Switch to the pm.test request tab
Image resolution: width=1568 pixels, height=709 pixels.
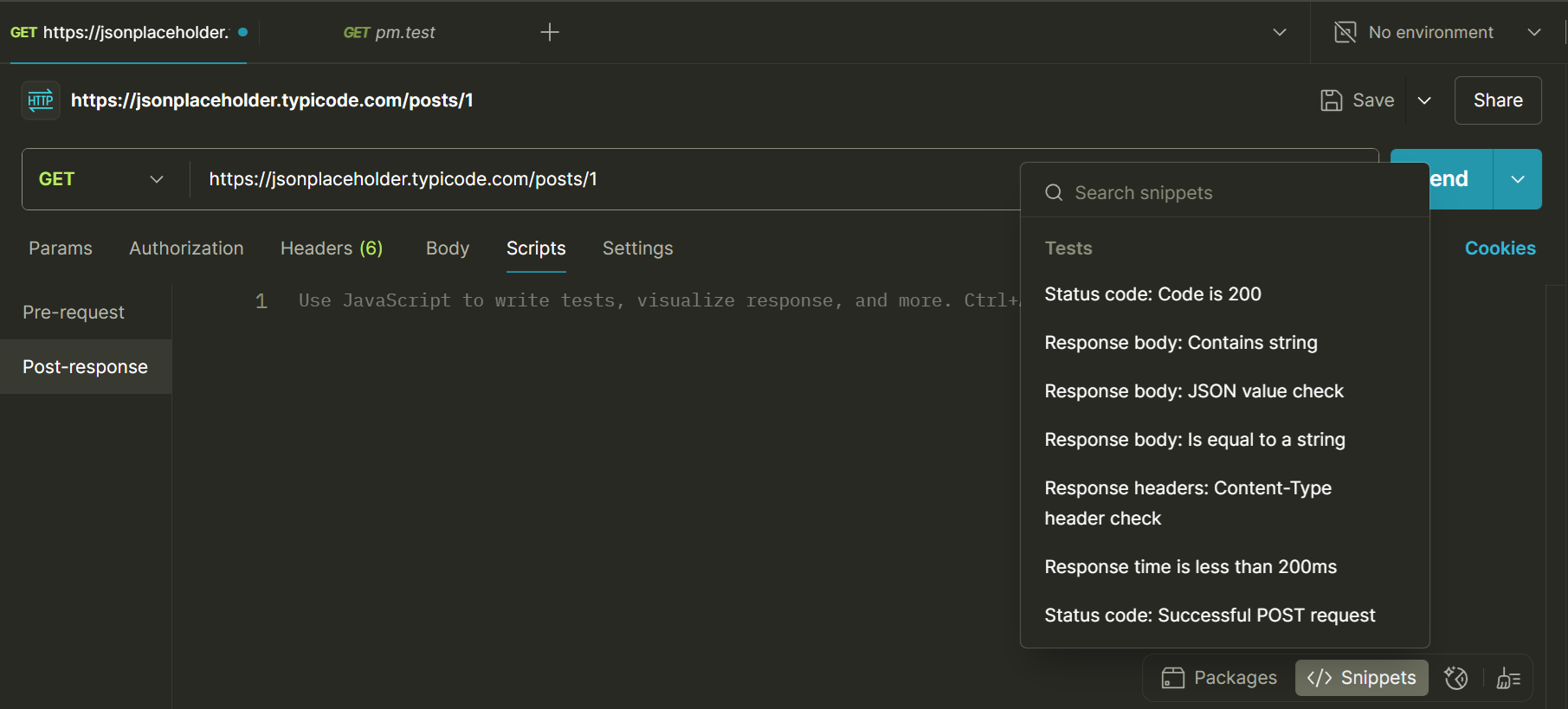[390, 32]
